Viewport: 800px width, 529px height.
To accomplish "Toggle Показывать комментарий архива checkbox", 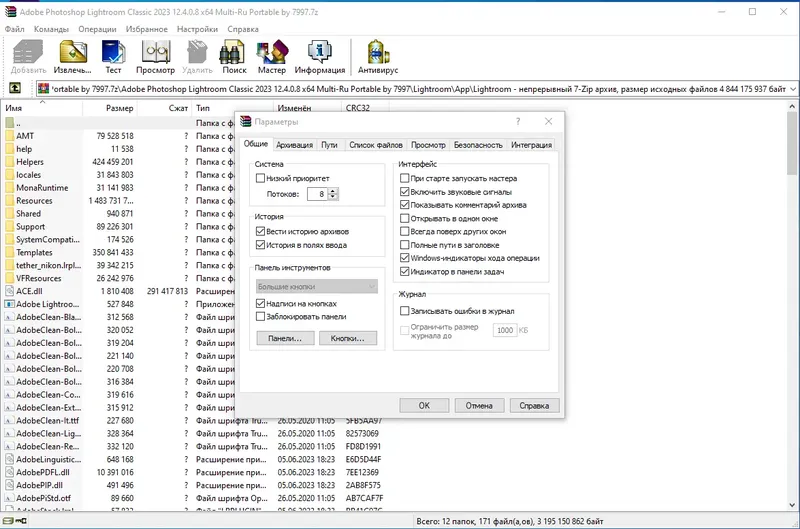I will click(405, 205).
